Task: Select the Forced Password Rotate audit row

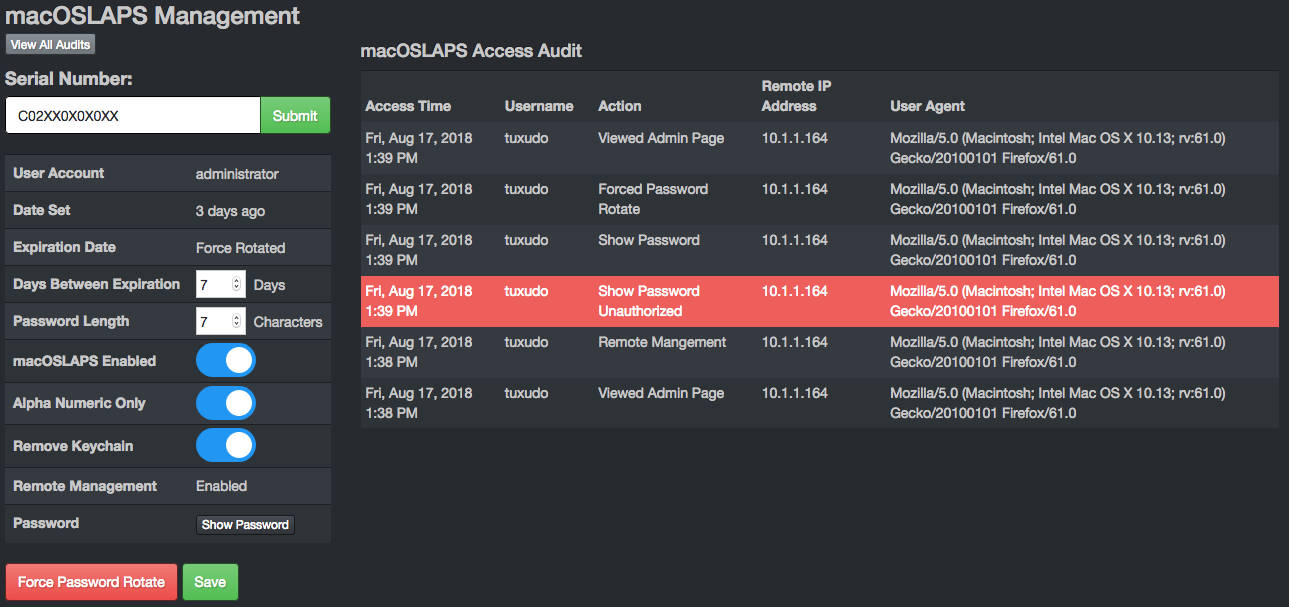Action: click(820, 199)
